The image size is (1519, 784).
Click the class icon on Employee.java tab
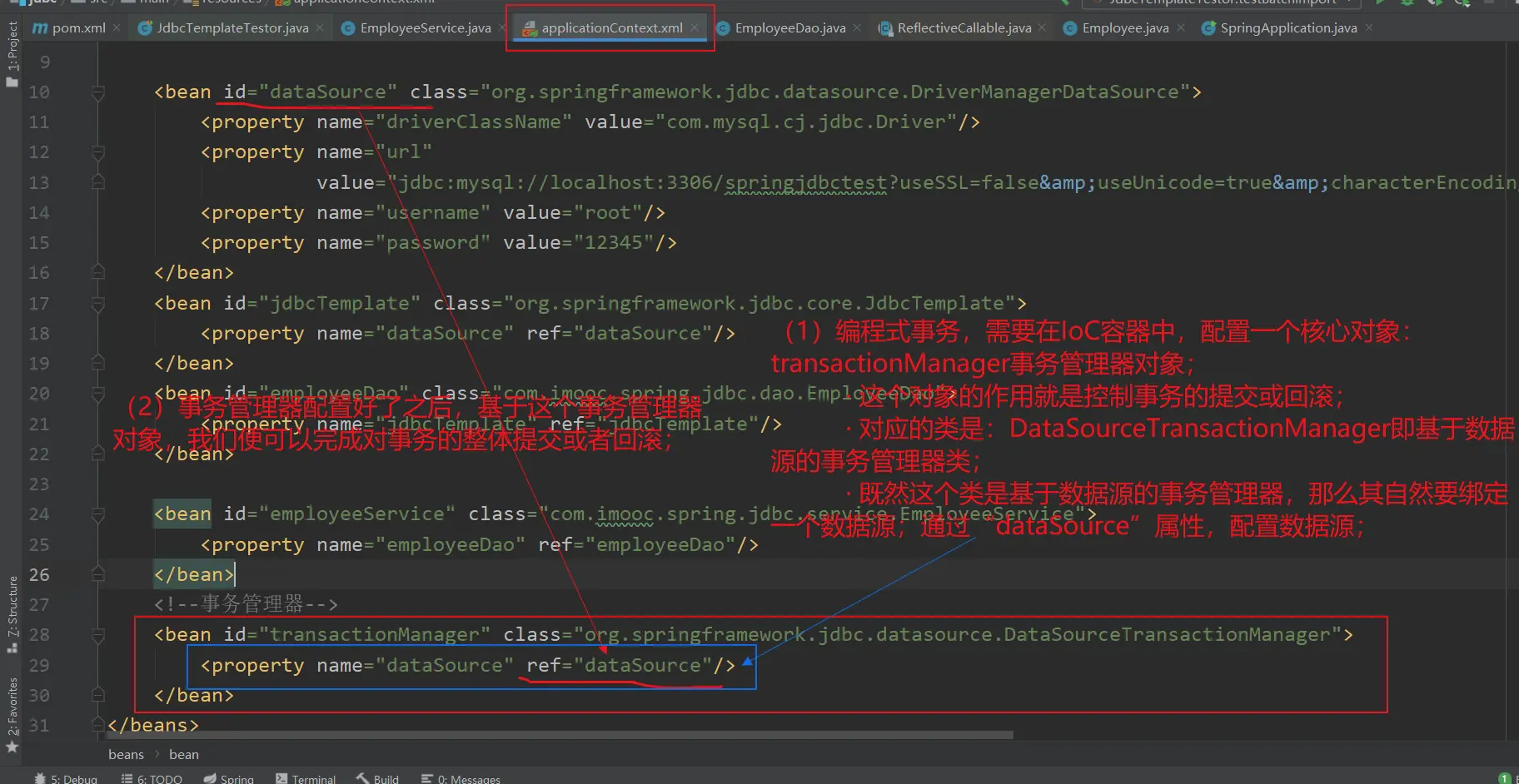tap(1070, 28)
